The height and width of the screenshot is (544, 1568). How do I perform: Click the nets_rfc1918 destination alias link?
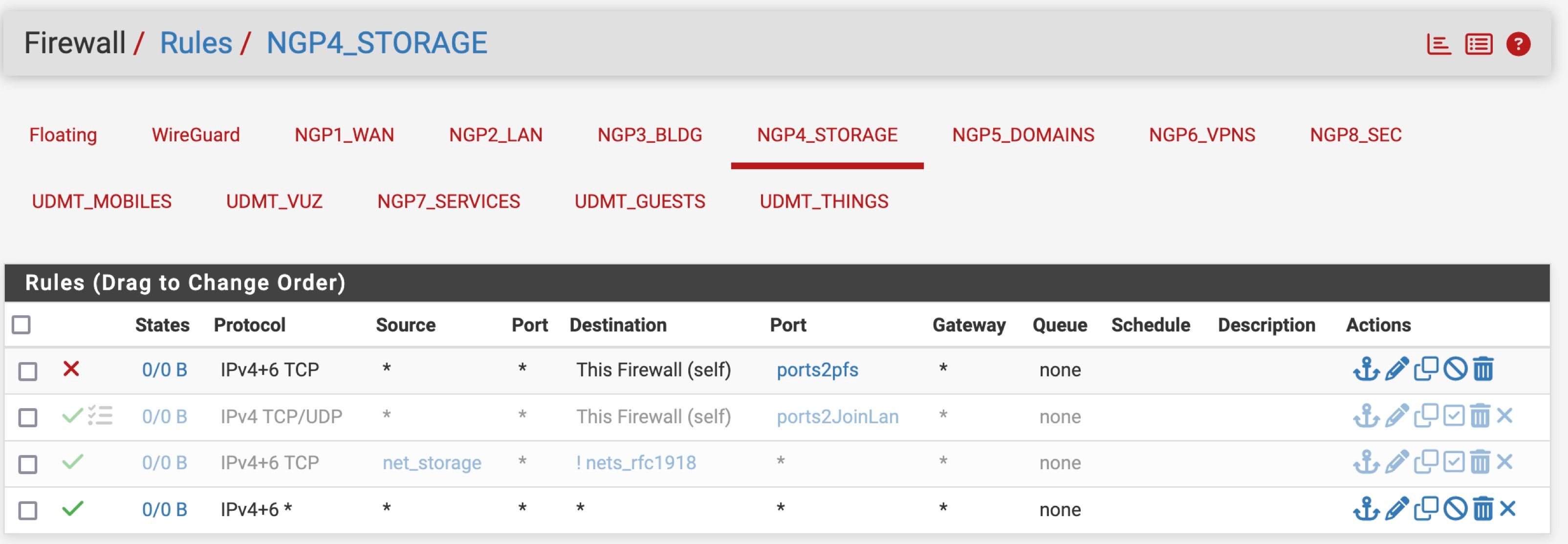point(640,463)
